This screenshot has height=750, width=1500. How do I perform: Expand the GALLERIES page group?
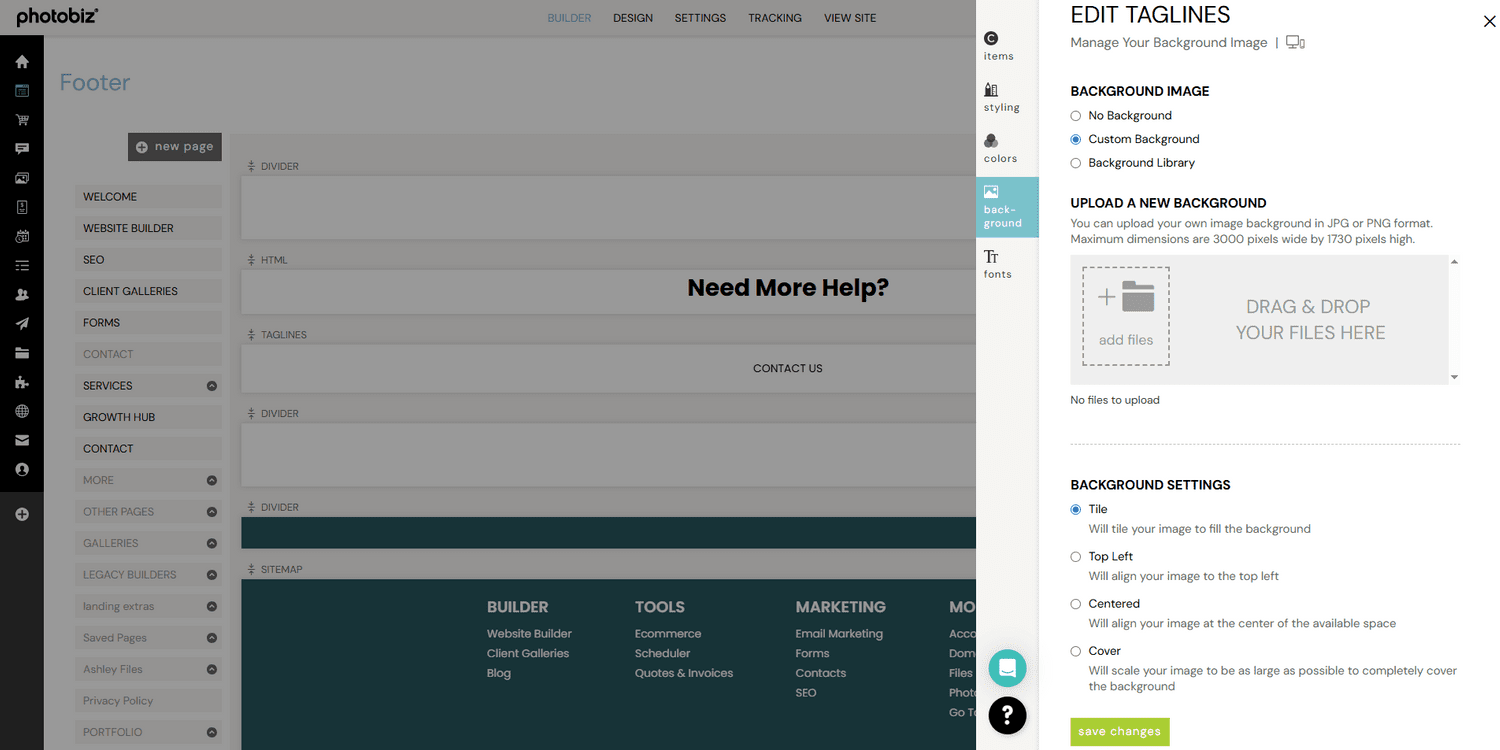coord(212,544)
